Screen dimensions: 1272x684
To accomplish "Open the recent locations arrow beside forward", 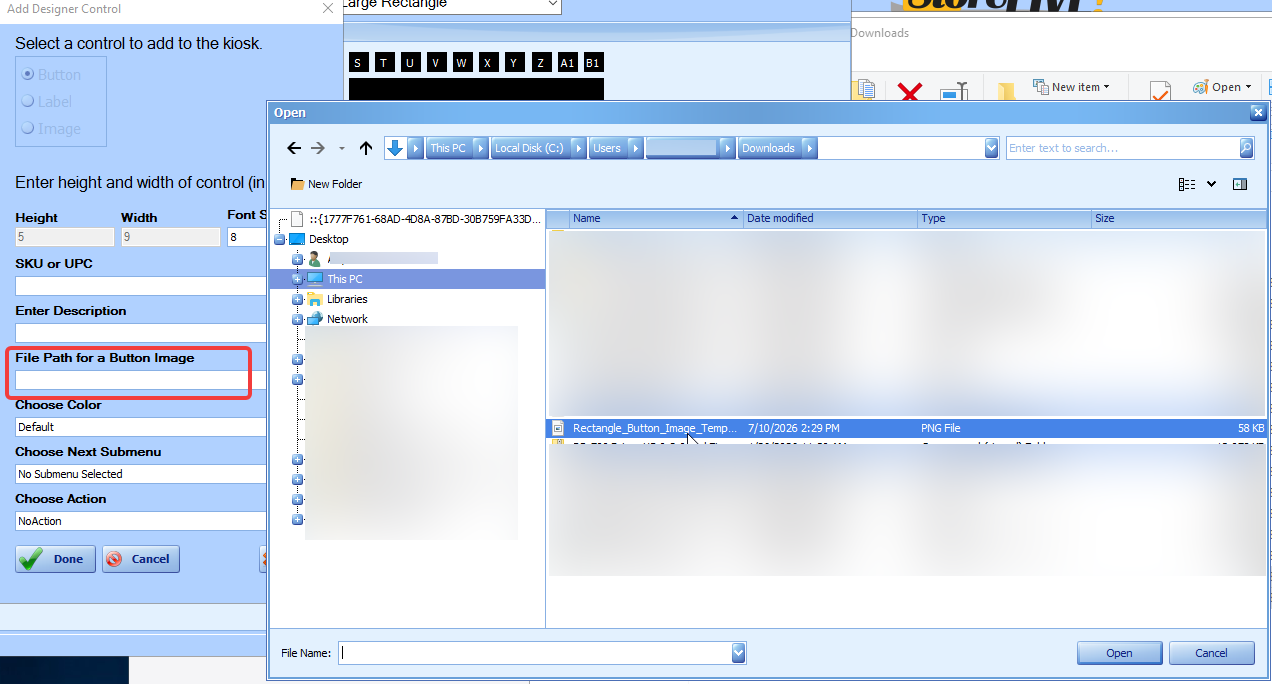I will click(x=342, y=148).
